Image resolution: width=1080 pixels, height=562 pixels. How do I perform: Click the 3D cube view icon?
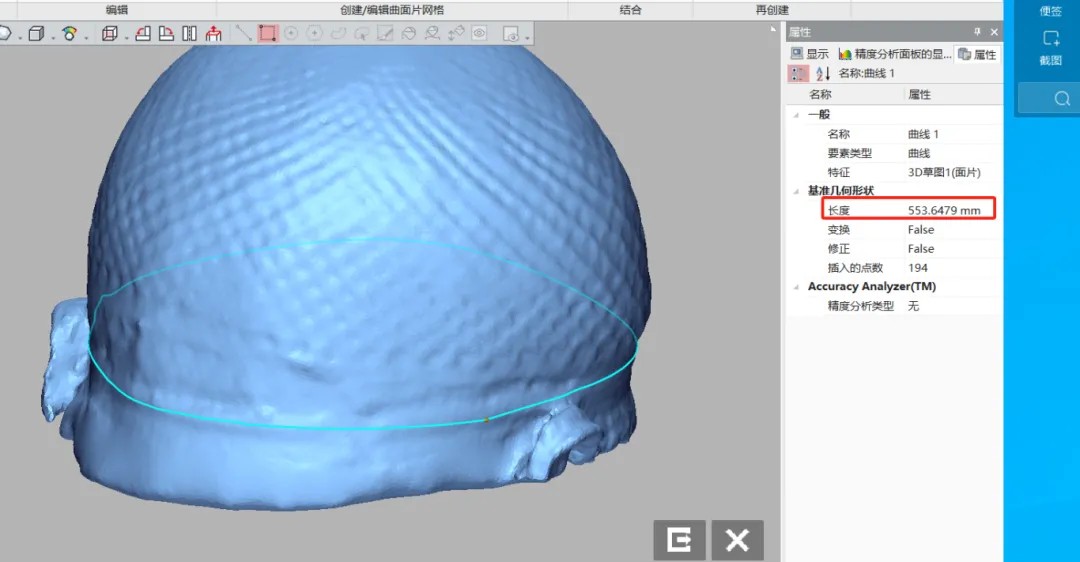[x=36, y=33]
